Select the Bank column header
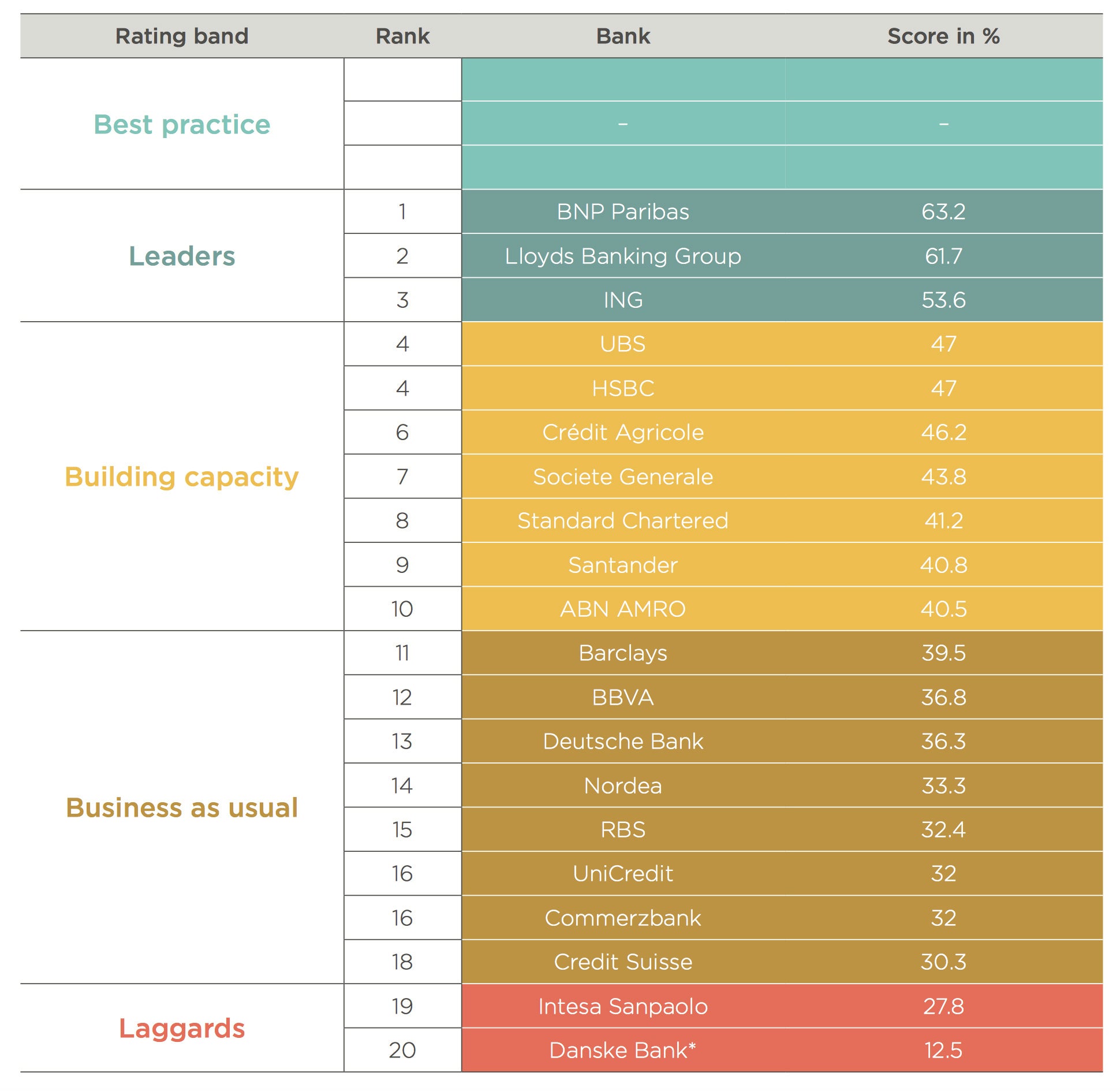This screenshot has height=1091, width=1120. [623, 36]
